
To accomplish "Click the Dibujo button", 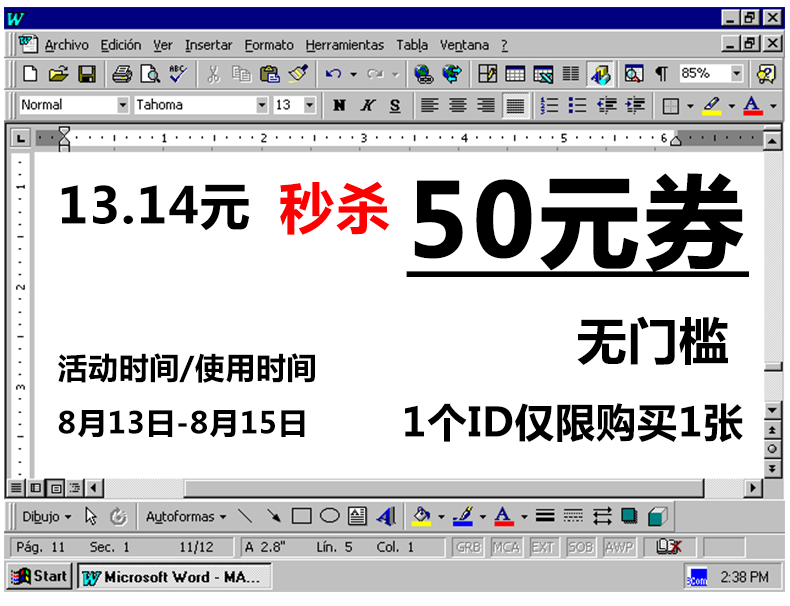I will point(47,517).
